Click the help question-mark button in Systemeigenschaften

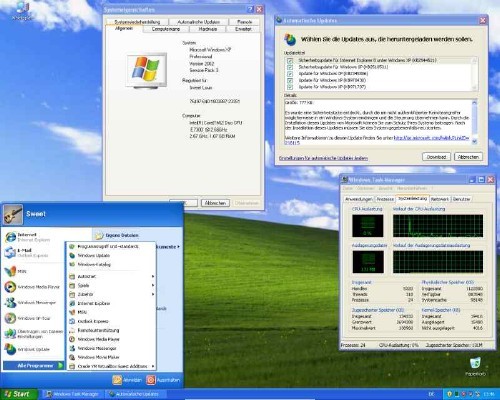click(250, 9)
